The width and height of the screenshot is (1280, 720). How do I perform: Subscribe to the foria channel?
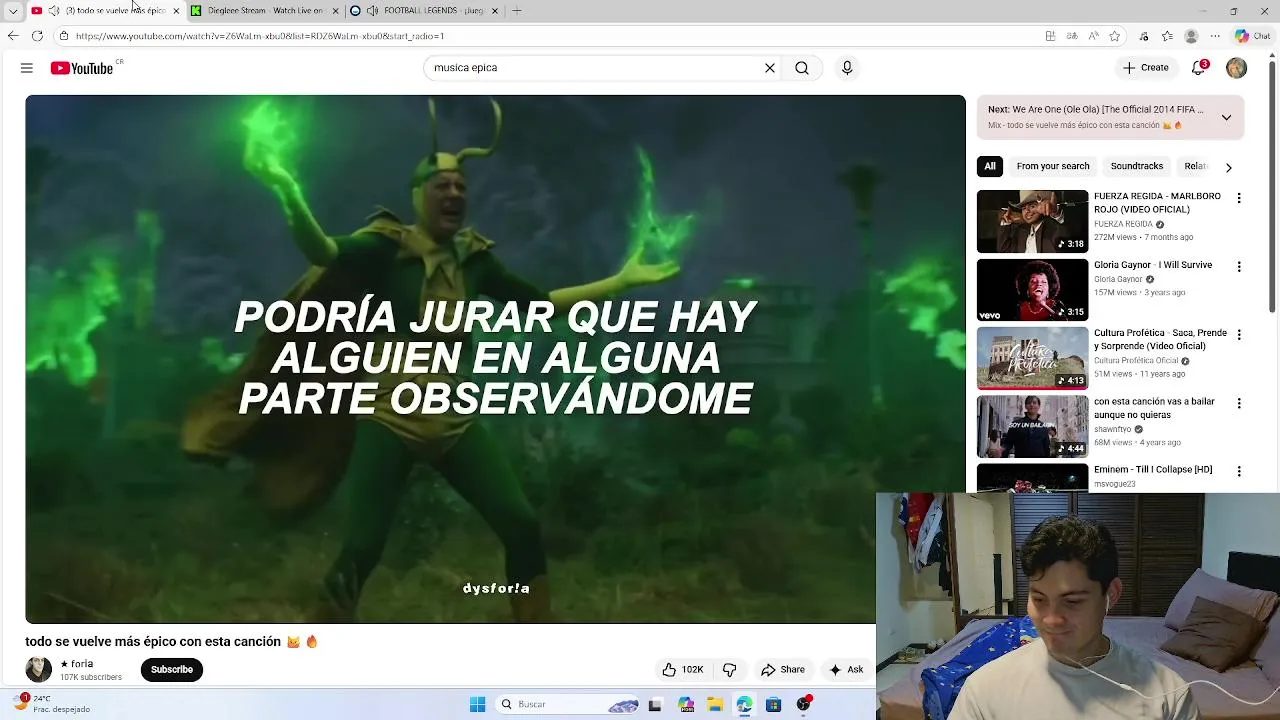coord(172,670)
